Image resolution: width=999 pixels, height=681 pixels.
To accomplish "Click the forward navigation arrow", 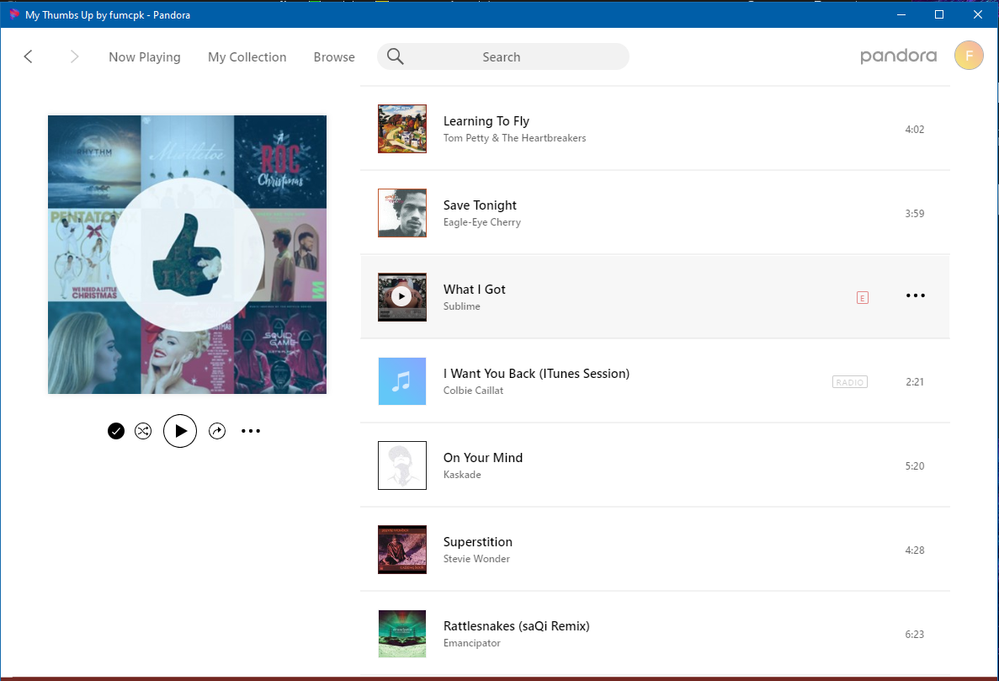I will [x=74, y=57].
